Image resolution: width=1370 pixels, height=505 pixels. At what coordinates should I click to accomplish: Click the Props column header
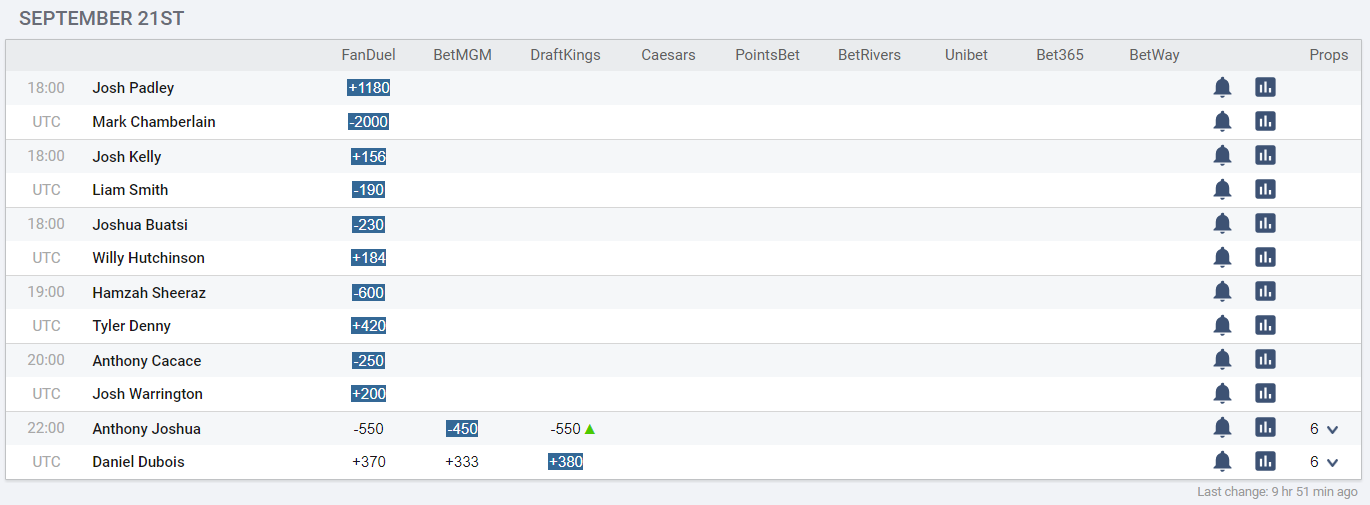1329,55
